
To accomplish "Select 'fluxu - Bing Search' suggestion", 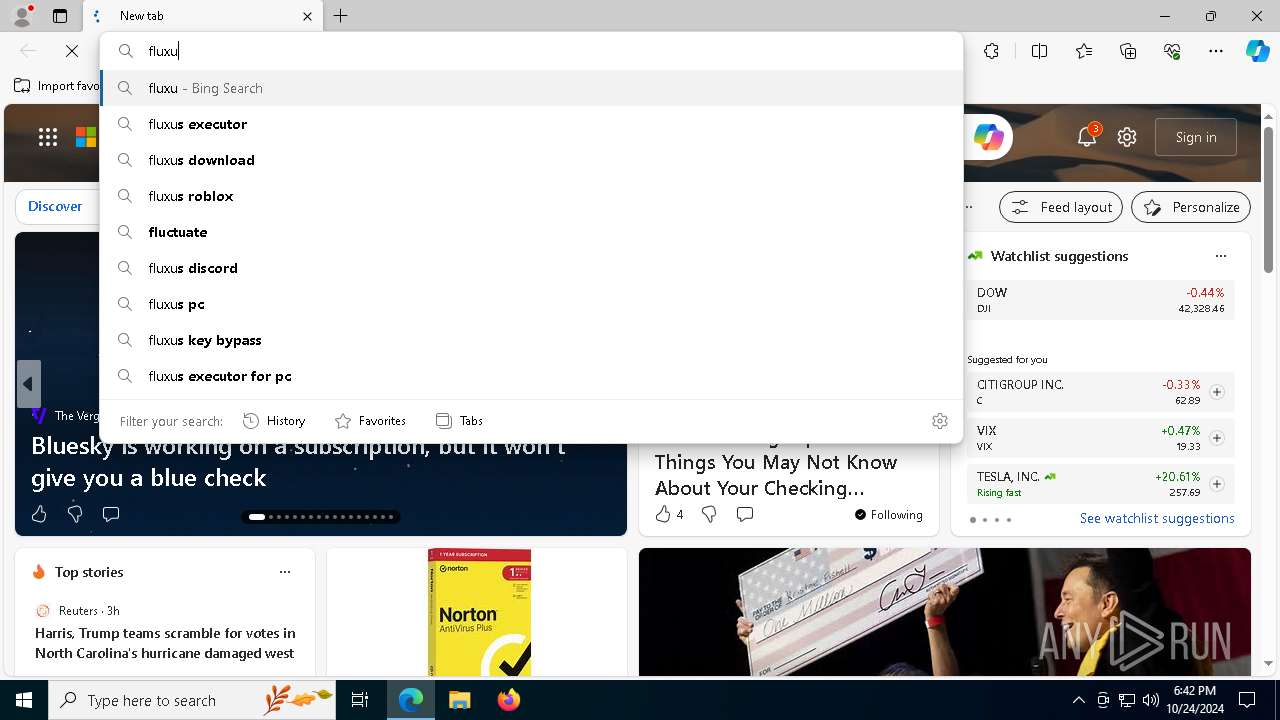I will (531, 88).
